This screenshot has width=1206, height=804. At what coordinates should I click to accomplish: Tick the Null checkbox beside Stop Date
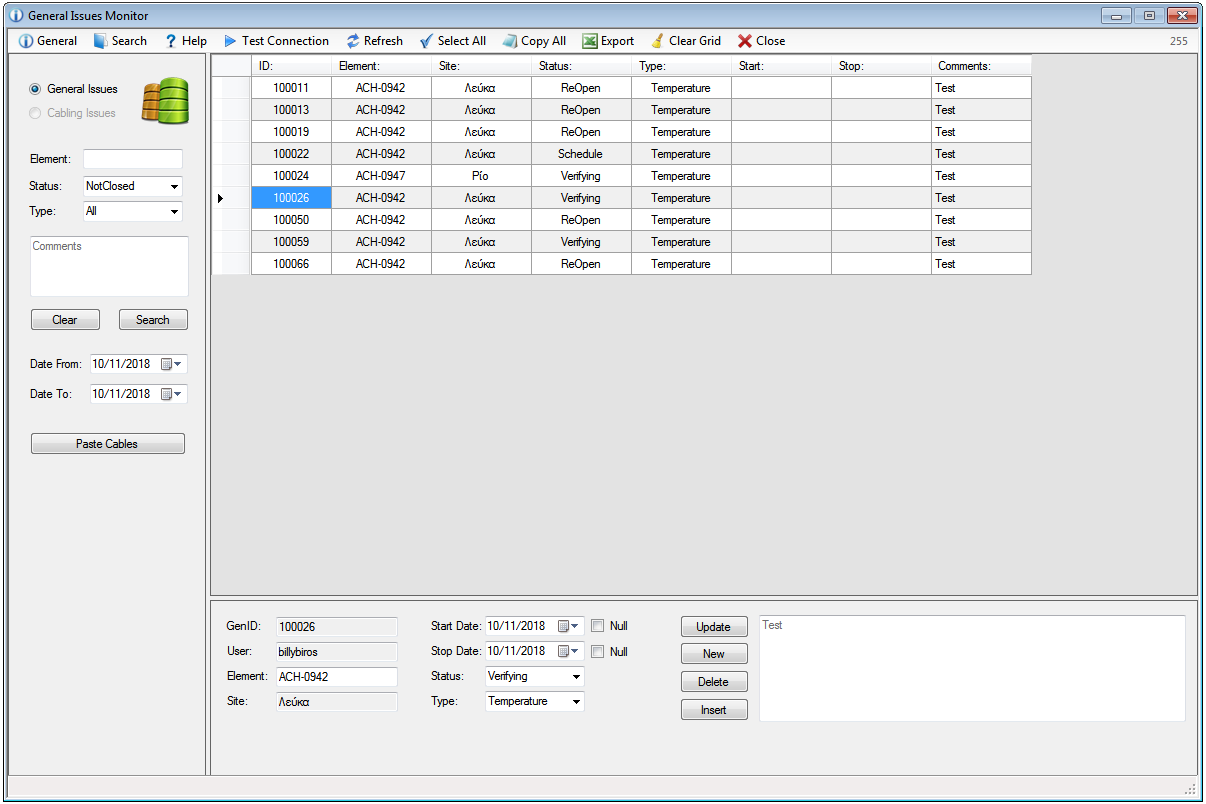(598, 651)
